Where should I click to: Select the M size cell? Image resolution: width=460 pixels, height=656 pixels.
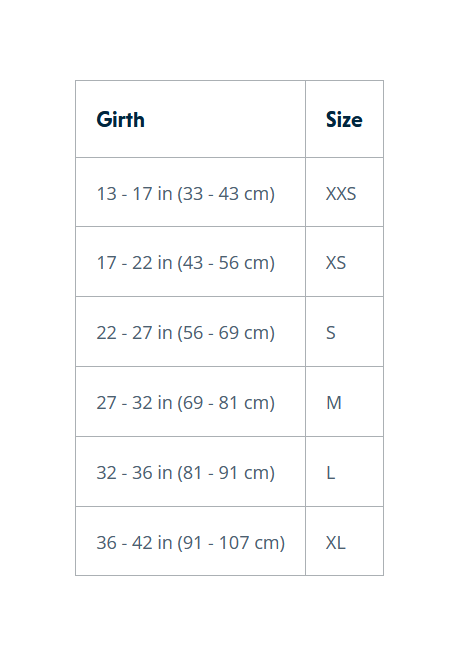tap(345, 402)
